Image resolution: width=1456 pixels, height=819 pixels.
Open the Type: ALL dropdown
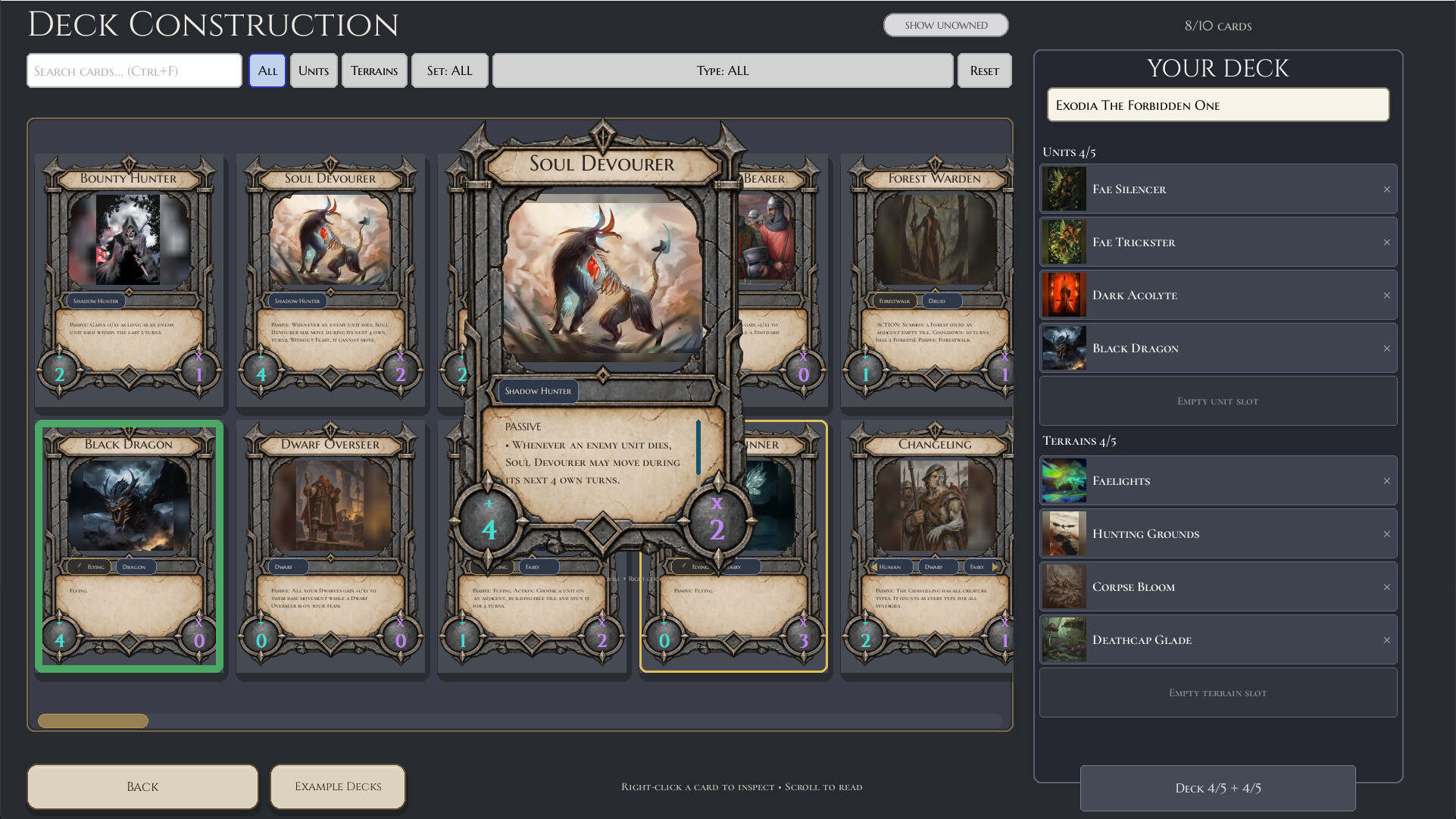723,70
